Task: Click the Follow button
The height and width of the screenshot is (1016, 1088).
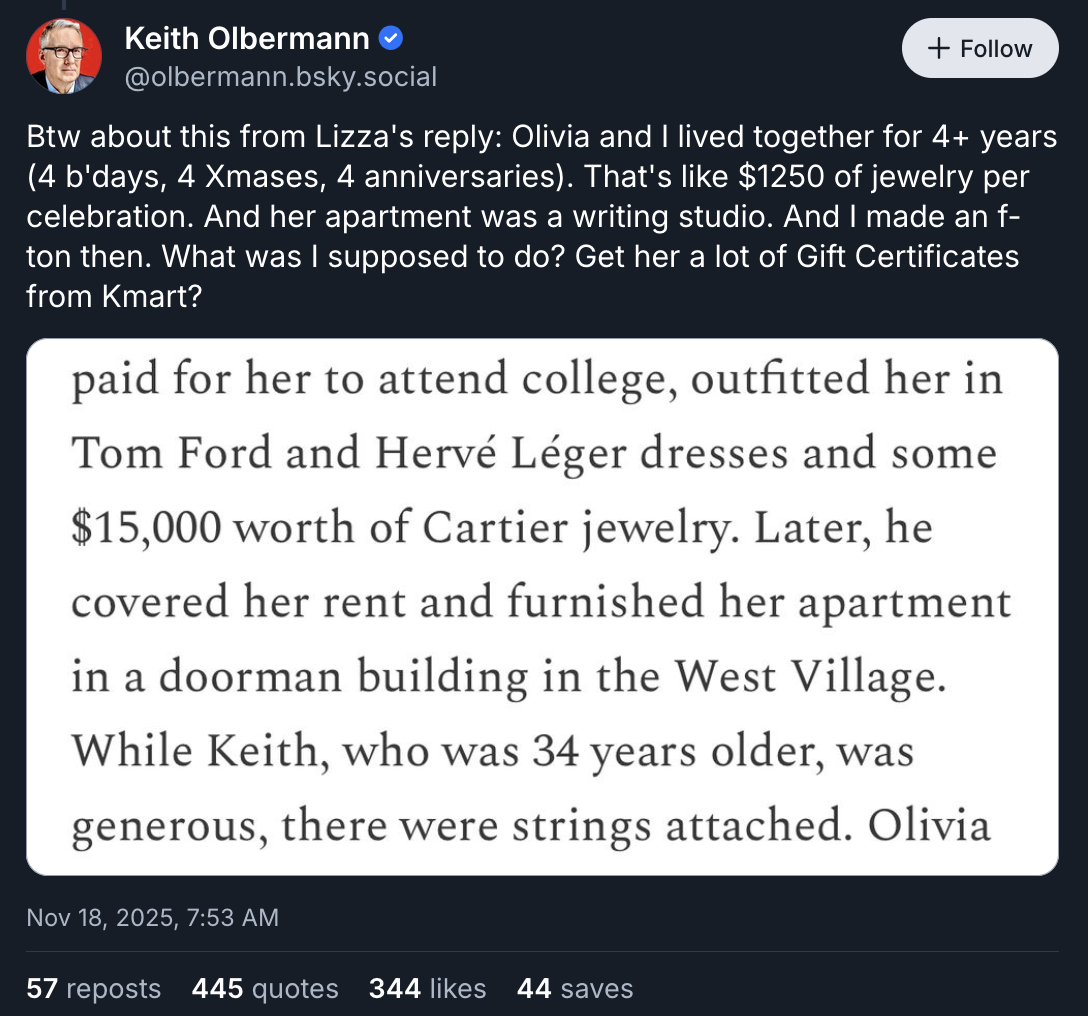Action: click(979, 48)
